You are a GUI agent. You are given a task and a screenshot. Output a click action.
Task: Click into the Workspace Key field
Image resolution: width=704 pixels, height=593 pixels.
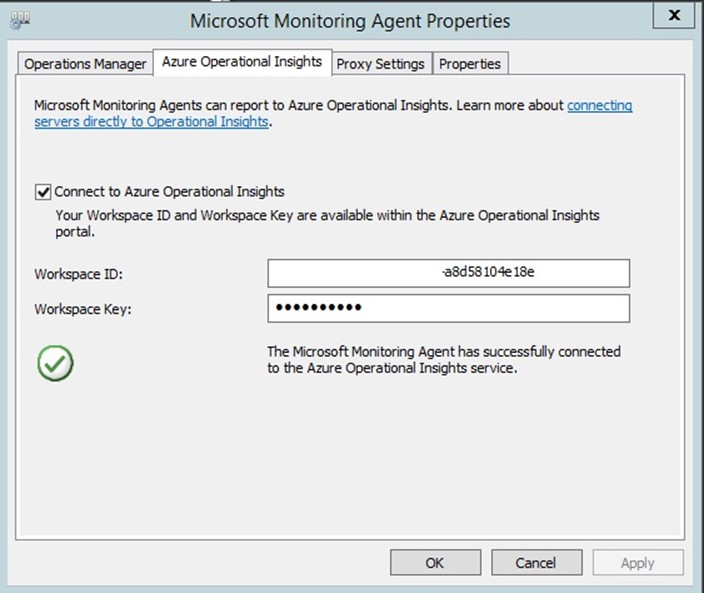coord(449,308)
